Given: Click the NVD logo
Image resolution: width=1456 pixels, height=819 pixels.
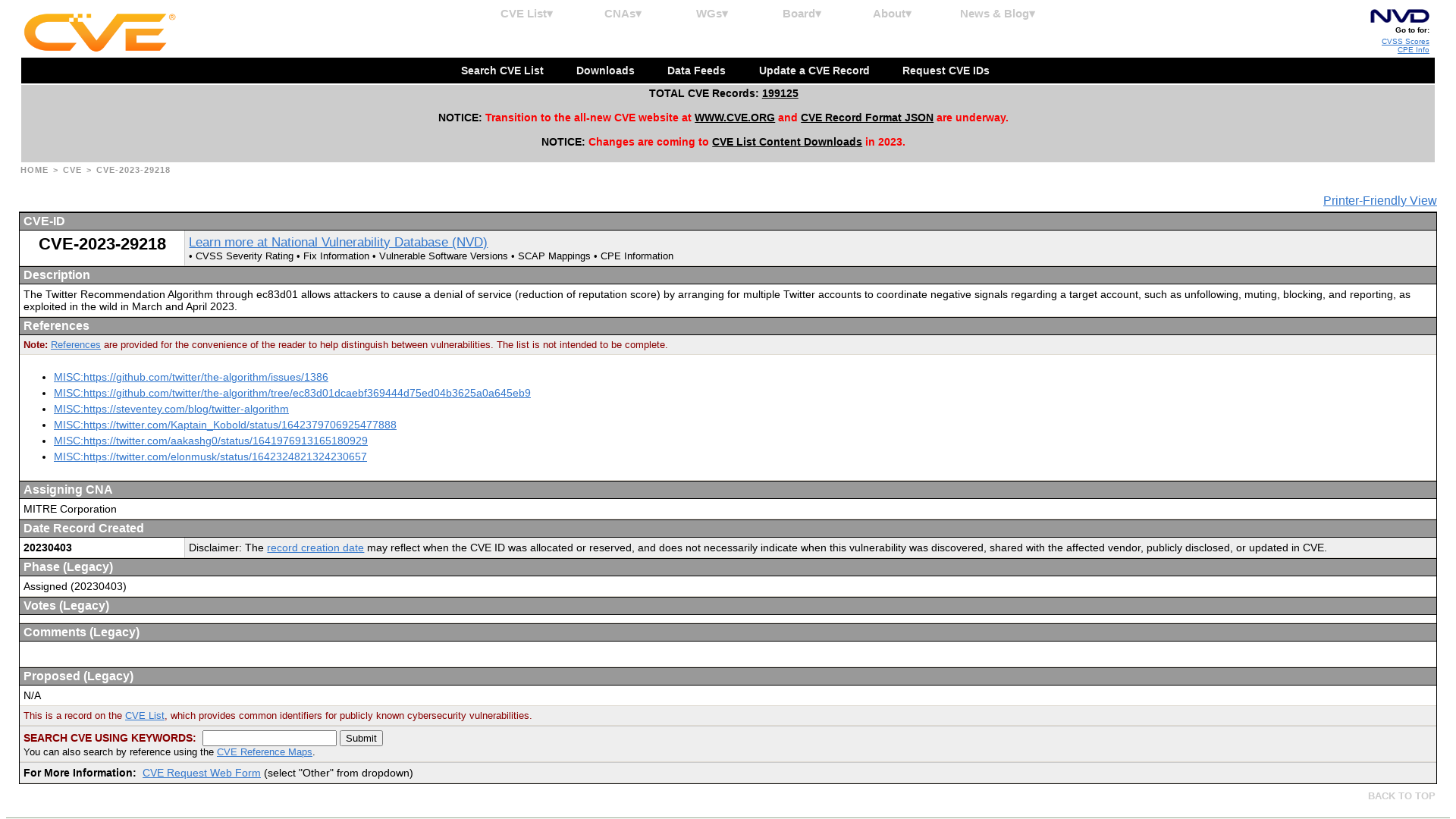Looking at the screenshot, I should (x=1399, y=16).
